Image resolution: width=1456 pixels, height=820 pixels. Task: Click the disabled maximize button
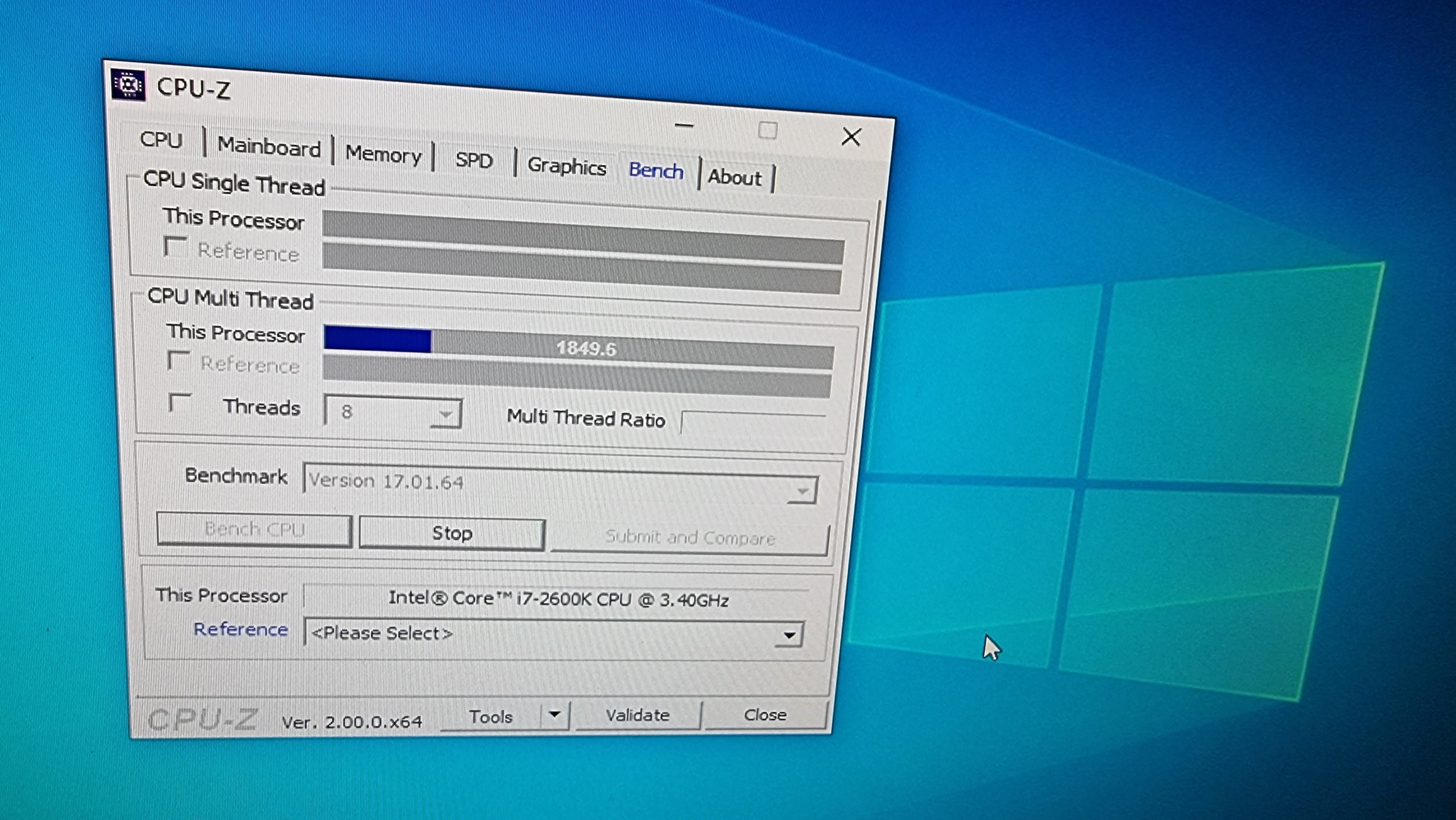(x=768, y=131)
